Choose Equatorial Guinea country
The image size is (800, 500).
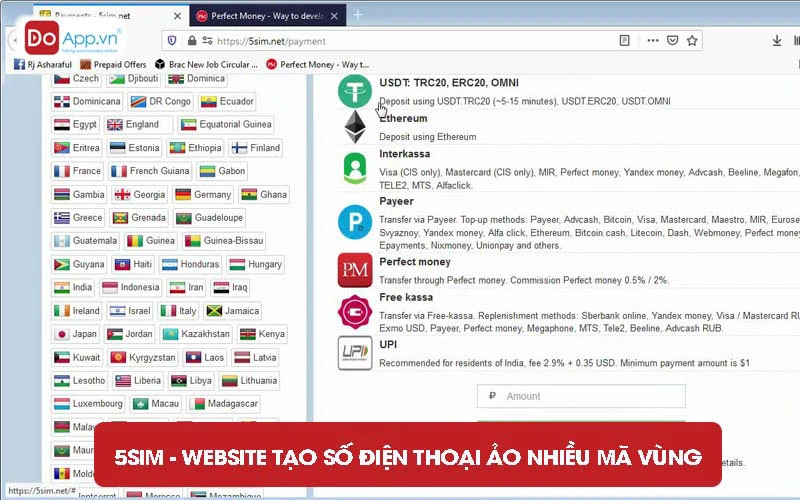tap(227, 124)
